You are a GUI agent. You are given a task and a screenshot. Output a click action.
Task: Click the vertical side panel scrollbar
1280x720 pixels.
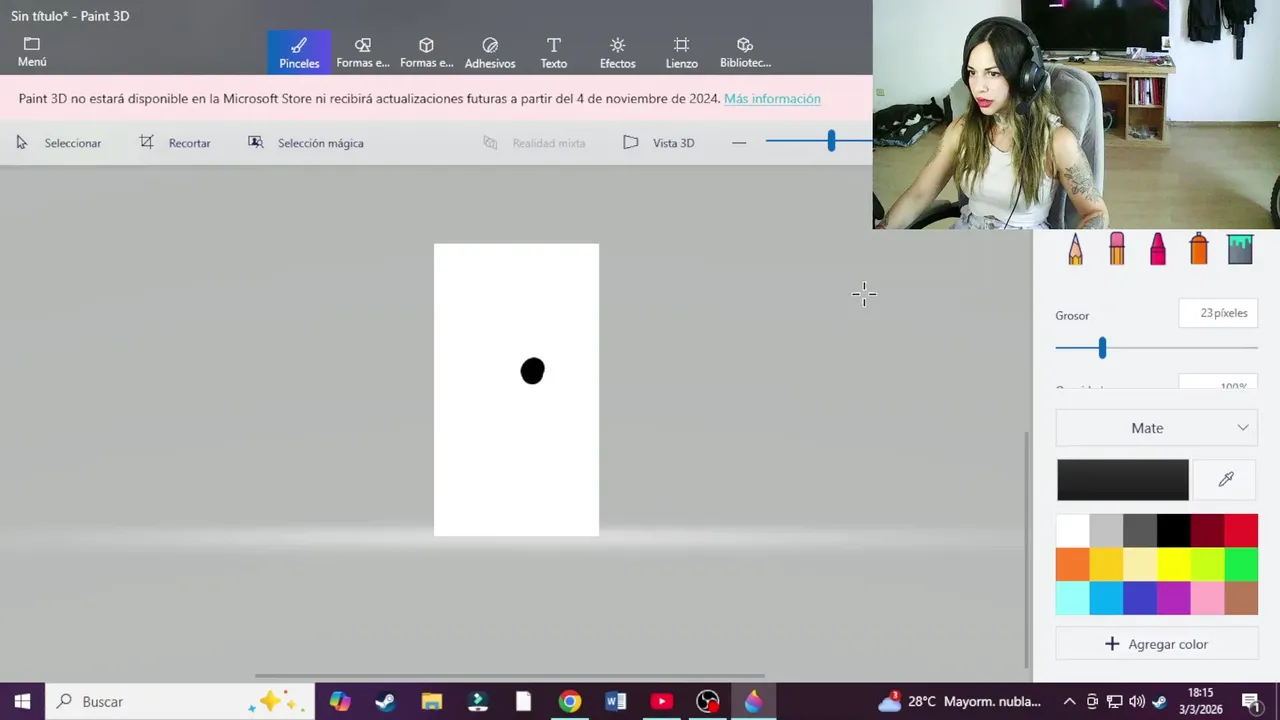click(x=1026, y=550)
